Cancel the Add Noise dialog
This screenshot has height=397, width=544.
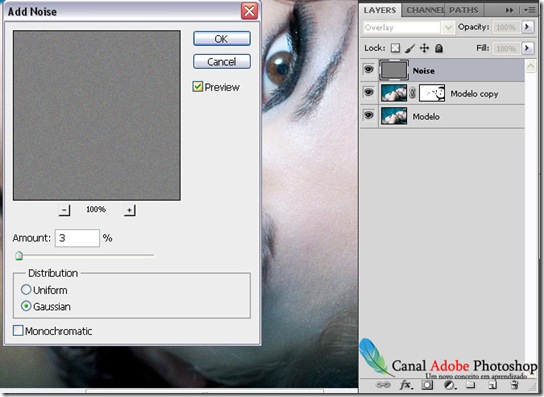(x=222, y=62)
